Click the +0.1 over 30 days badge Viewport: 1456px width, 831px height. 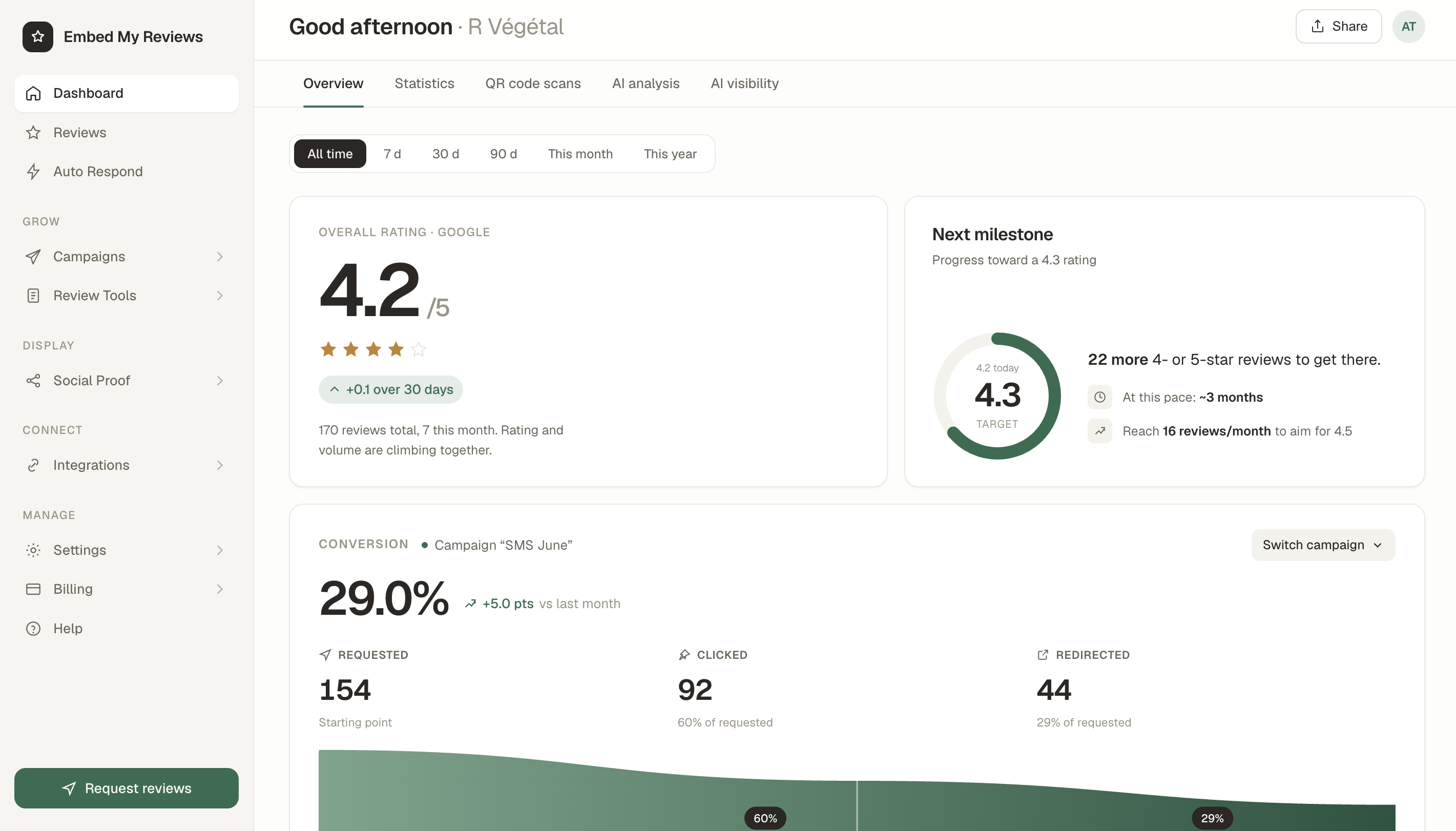pyautogui.click(x=390, y=389)
